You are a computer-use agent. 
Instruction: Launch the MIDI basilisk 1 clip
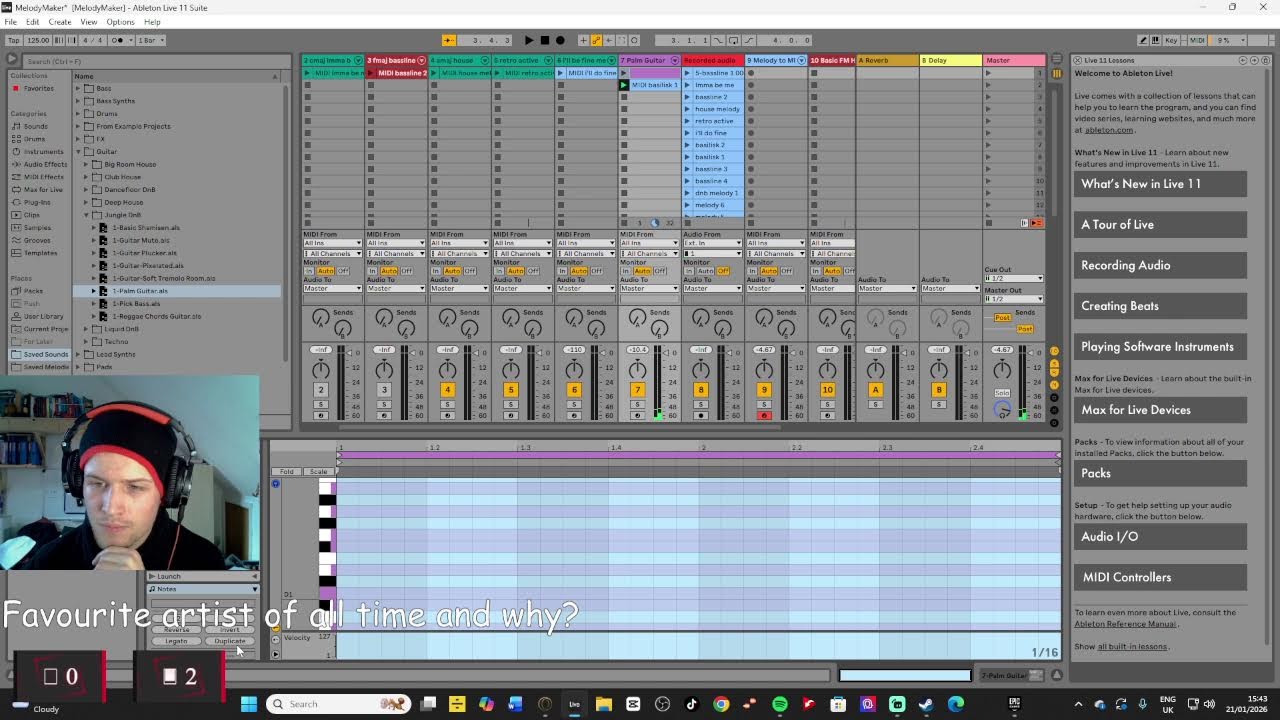coord(624,85)
